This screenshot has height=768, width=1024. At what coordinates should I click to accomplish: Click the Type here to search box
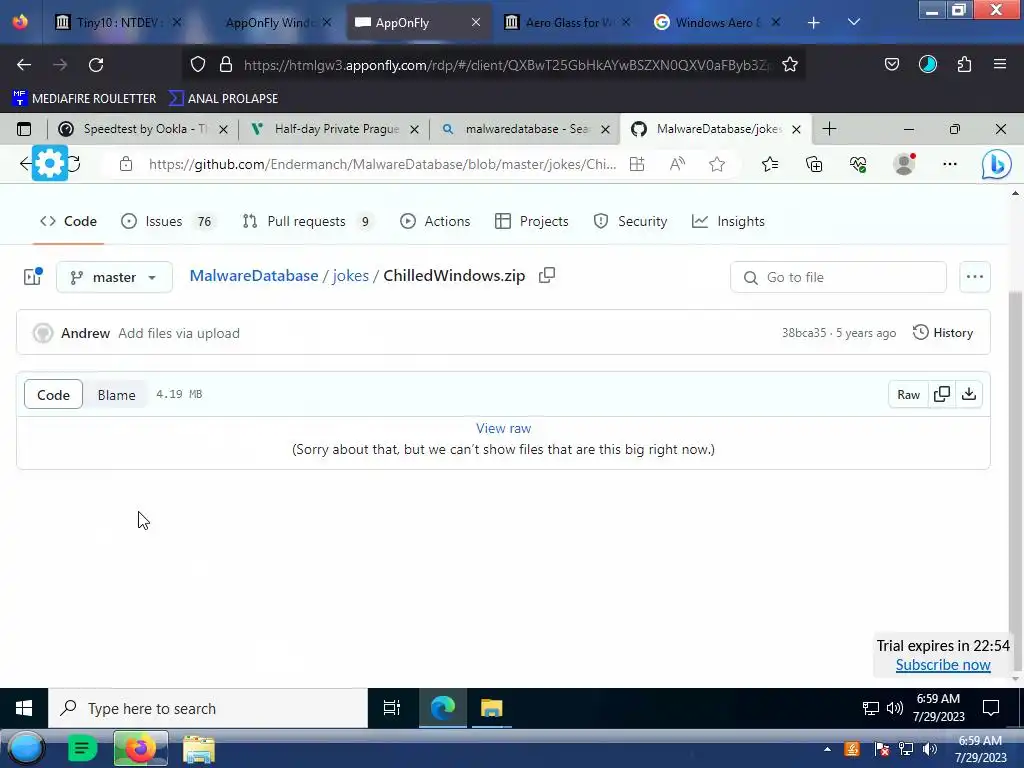point(208,709)
